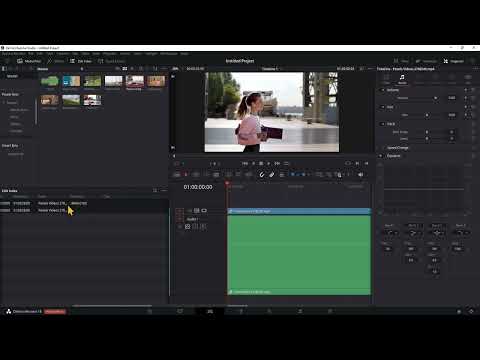Select the Master bin
480x360 pixels.
pos(12,76)
